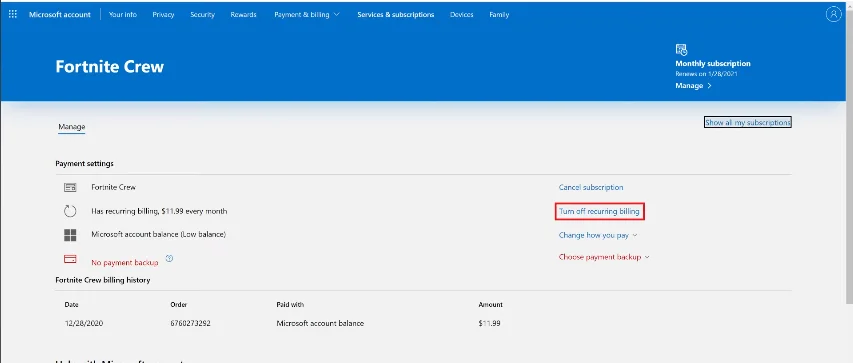
Task: Click Show all my subscriptions
Action: tap(747, 122)
